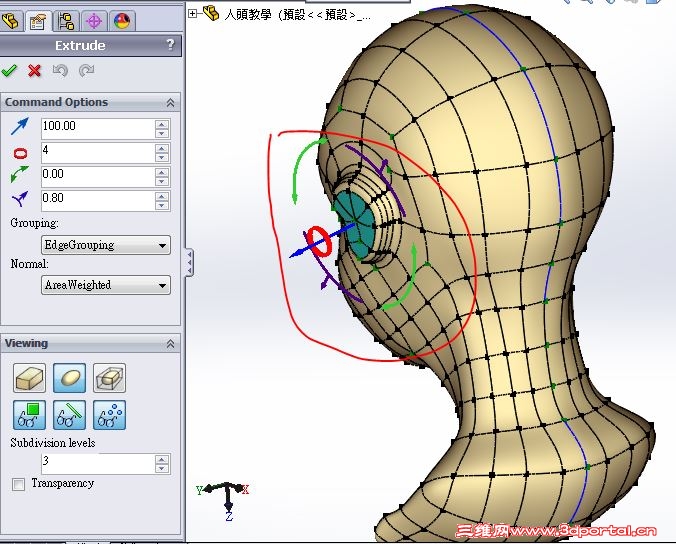
Task: Select the cage with box view mode
Action: (x=110, y=378)
